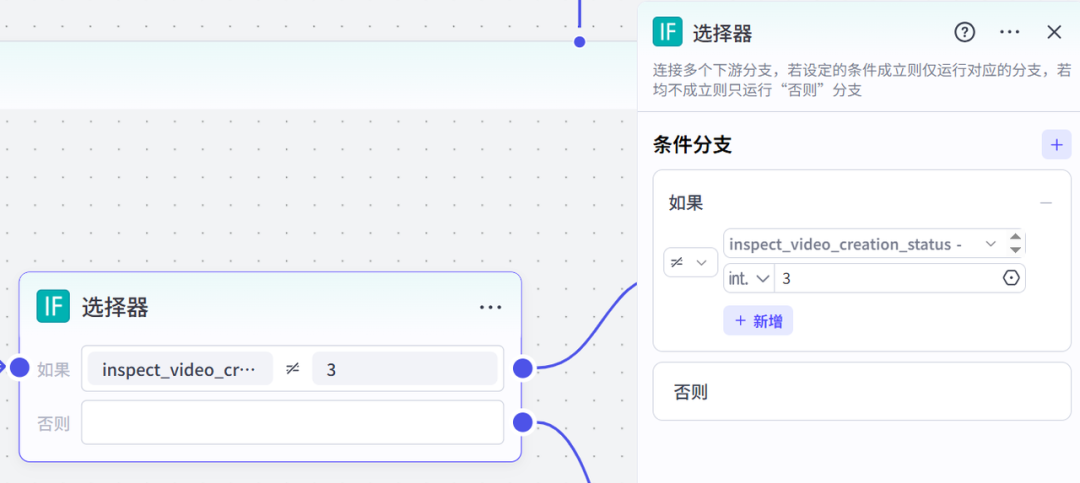Click the up arrow of variable stepper

[1016, 238]
